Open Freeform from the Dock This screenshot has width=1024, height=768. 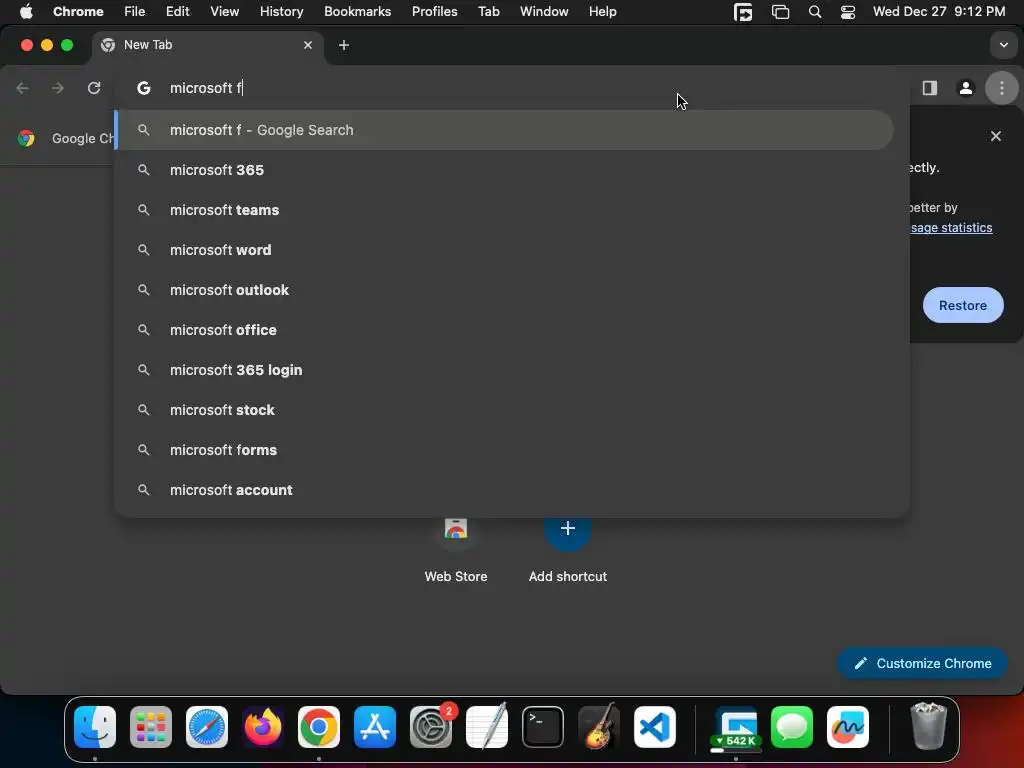tap(848, 727)
